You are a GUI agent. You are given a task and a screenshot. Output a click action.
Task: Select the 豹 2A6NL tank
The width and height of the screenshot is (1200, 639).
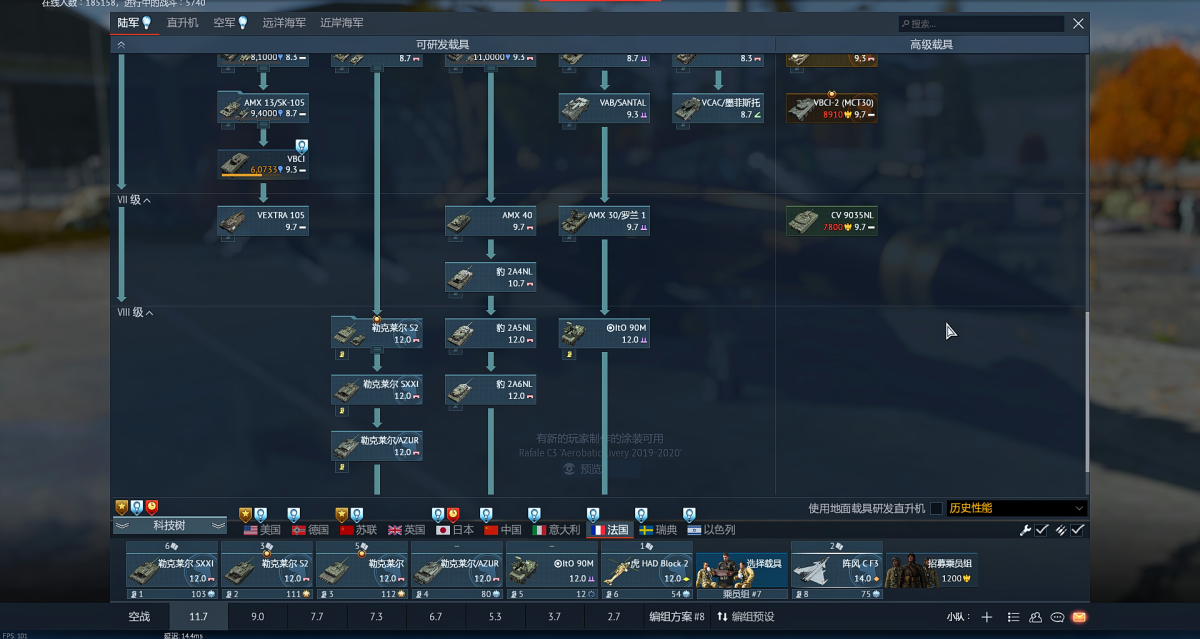pos(490,390)
